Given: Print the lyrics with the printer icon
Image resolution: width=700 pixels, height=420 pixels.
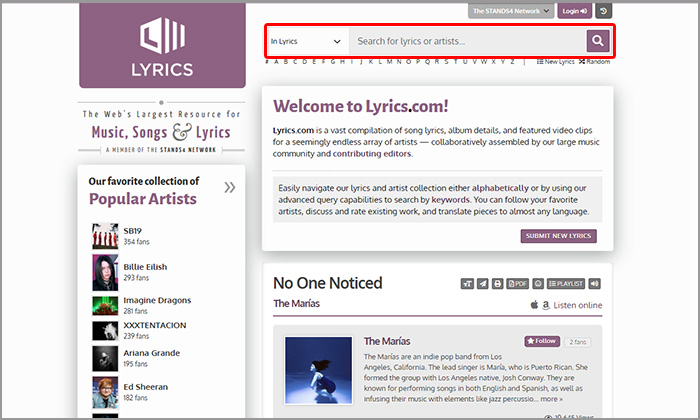Looking at the screenshot, I should [498, 284].
